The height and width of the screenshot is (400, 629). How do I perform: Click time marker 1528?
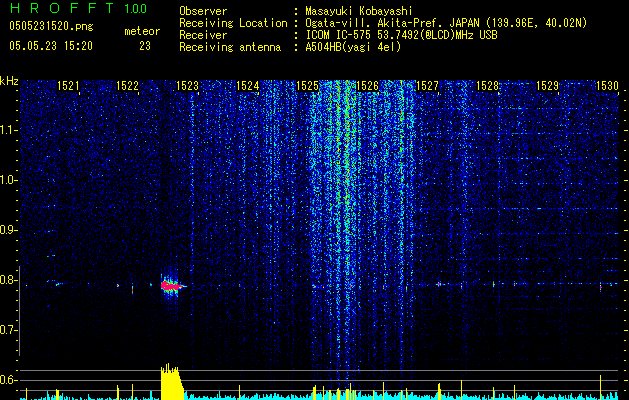tap(487, 86)
